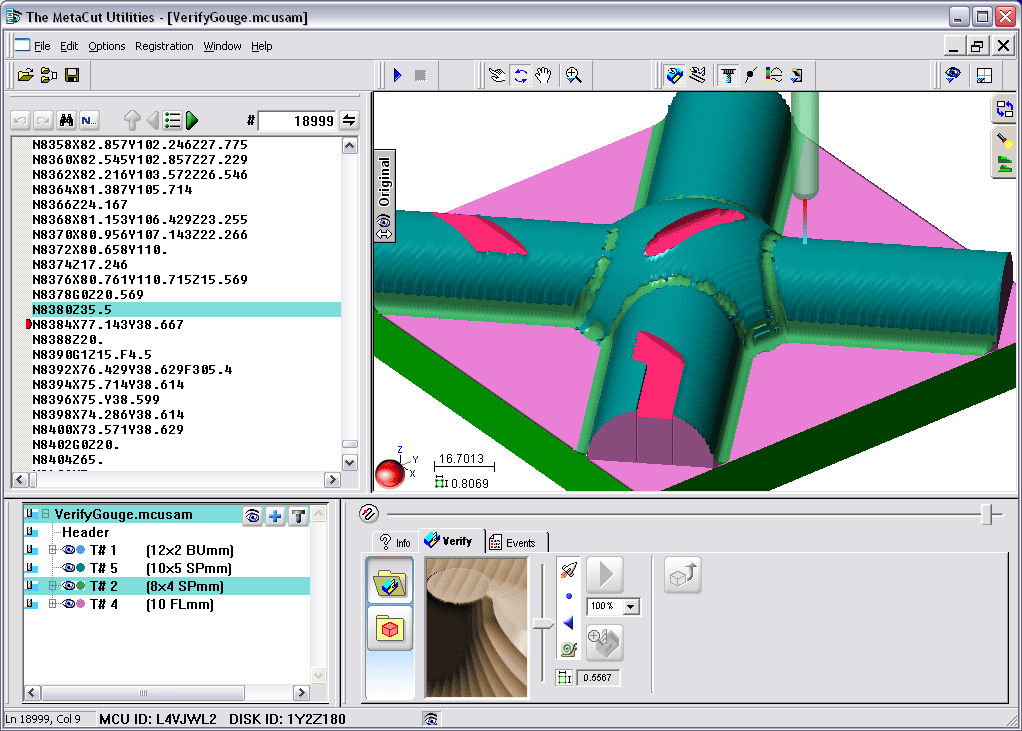Open the Help menu
This screenshot has height=731, width=1022.
(261, 46)
